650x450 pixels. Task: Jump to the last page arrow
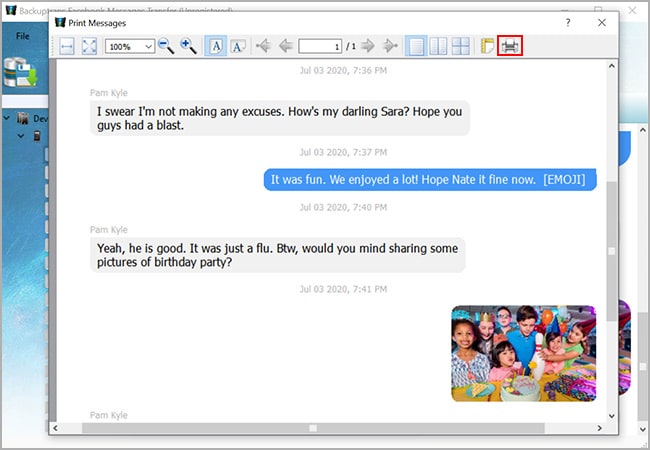(389, 46)
